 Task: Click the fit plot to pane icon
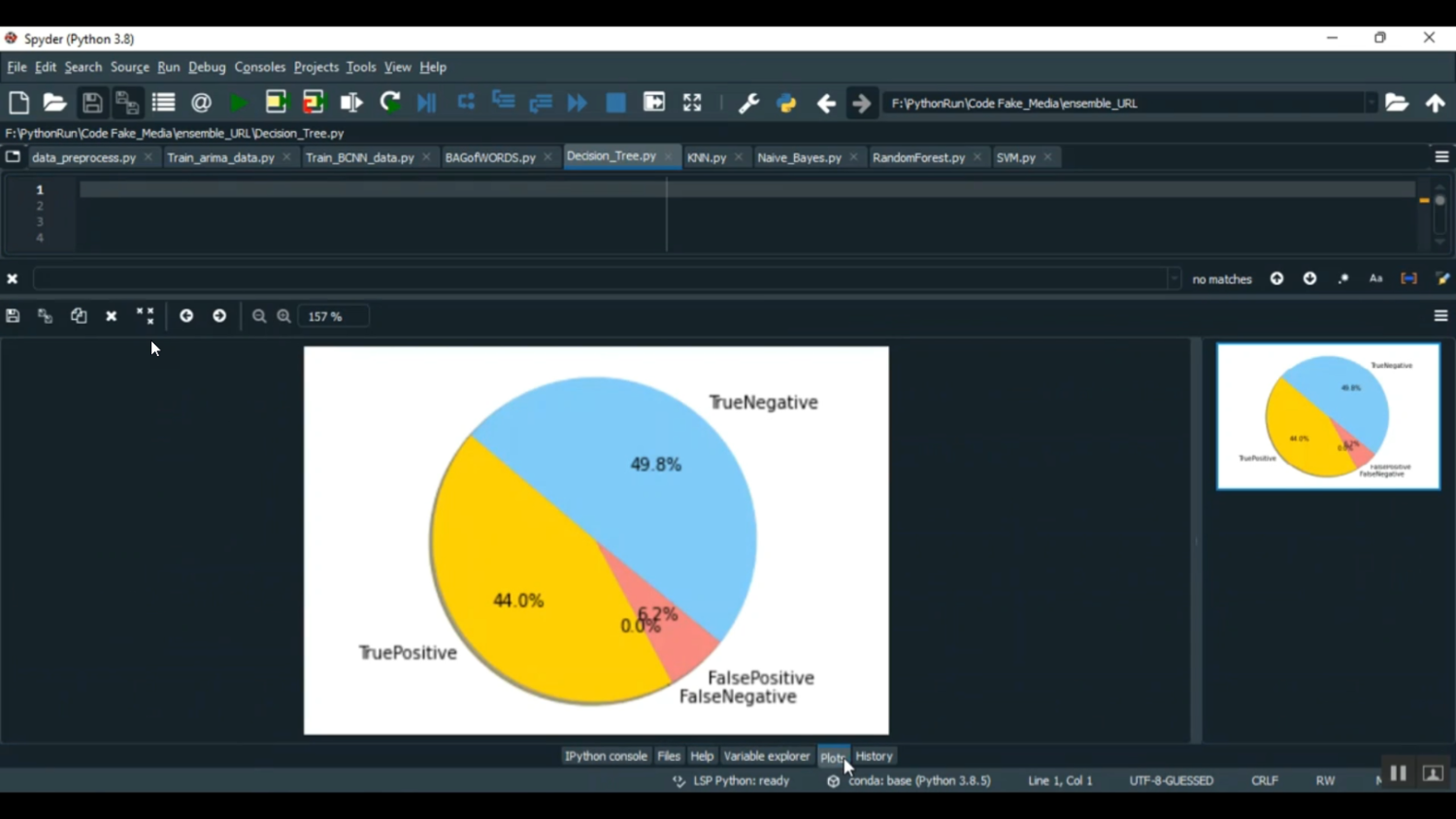click(146, 316)
